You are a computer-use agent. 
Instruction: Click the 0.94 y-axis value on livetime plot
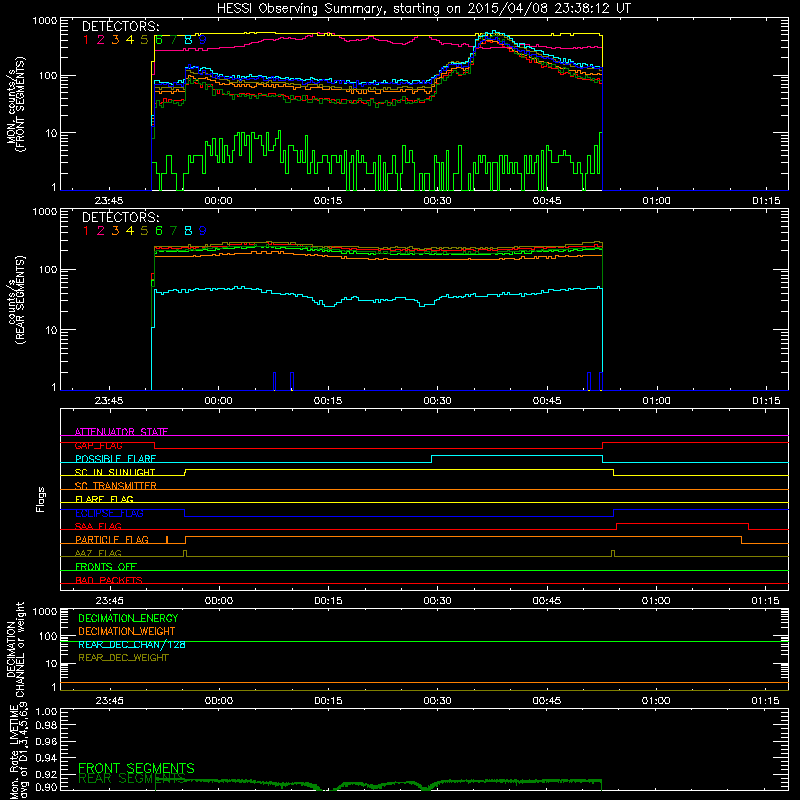[x=46, y=758]
